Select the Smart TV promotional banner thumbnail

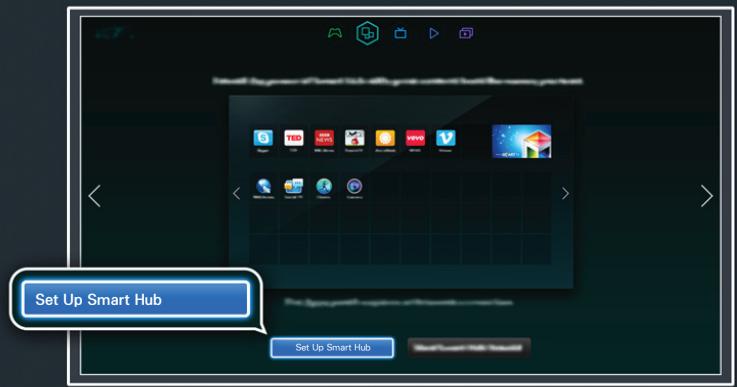tap(521, 141)
